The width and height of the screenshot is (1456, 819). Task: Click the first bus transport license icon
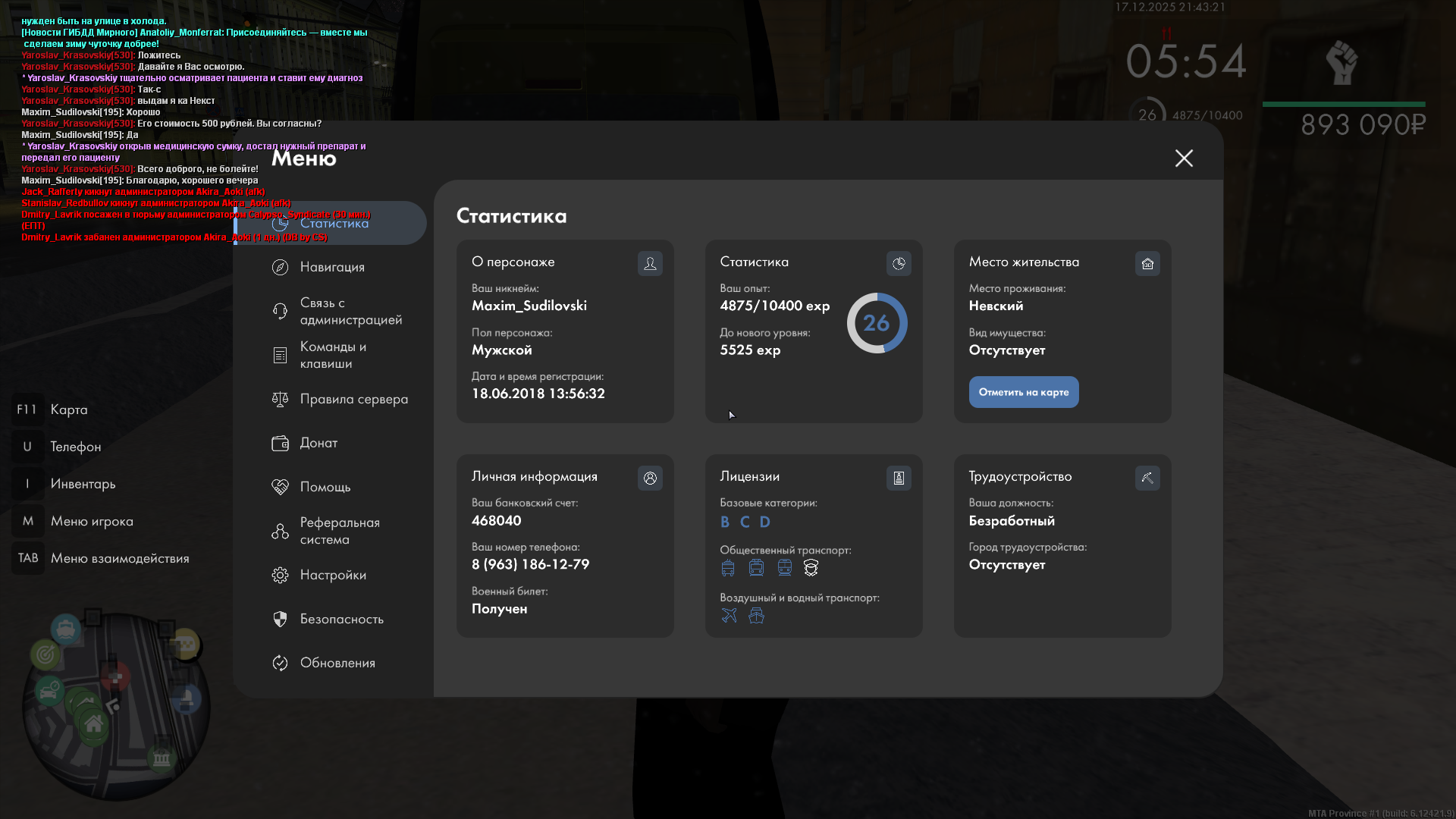(728, 567)
